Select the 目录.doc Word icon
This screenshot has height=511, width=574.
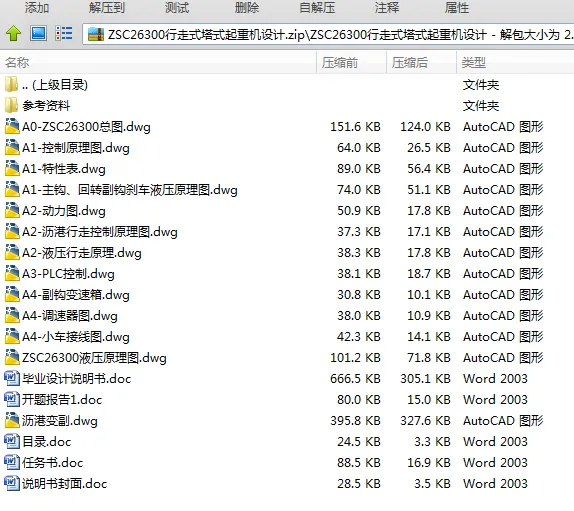point(12,441)
